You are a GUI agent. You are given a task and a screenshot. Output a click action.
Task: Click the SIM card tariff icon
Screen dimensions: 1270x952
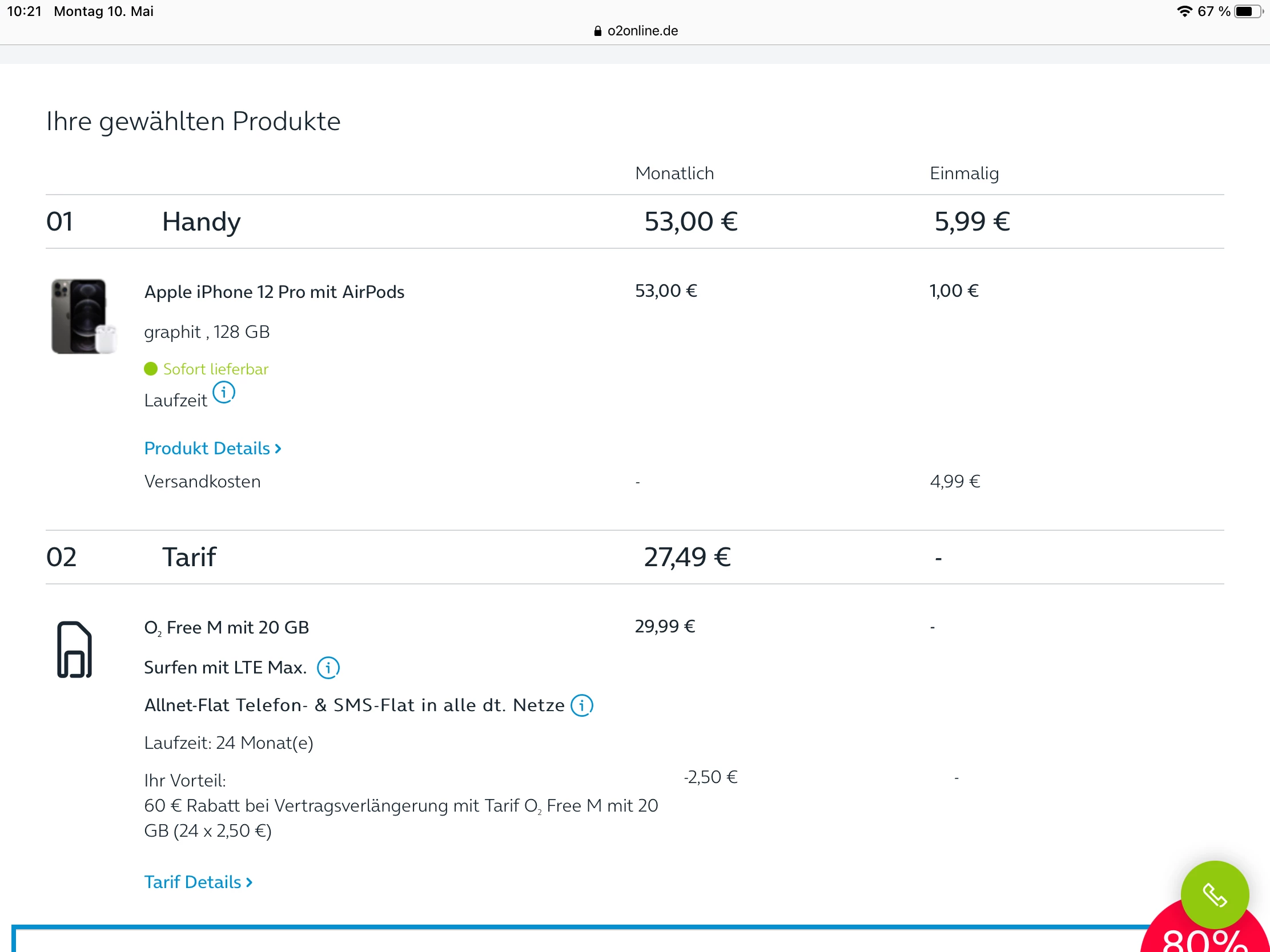pyautogui.click(x=75, y=650)
